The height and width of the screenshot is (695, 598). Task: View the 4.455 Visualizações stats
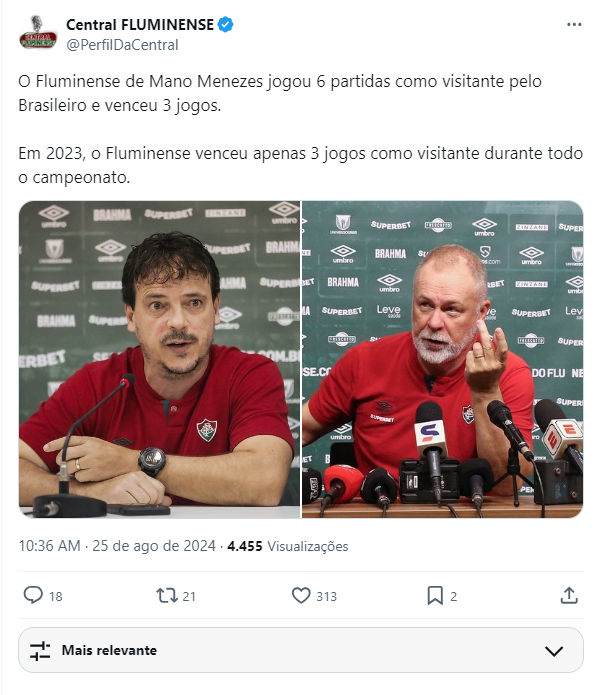(288, 546)
